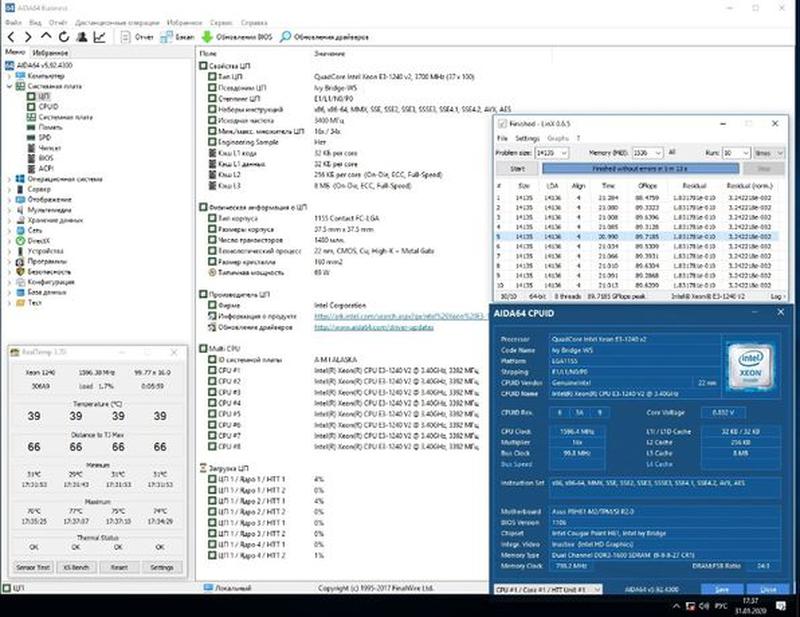Switch to the Меню tab in the left panel
This screenshot has height=617, width=800.
(15, 52)
